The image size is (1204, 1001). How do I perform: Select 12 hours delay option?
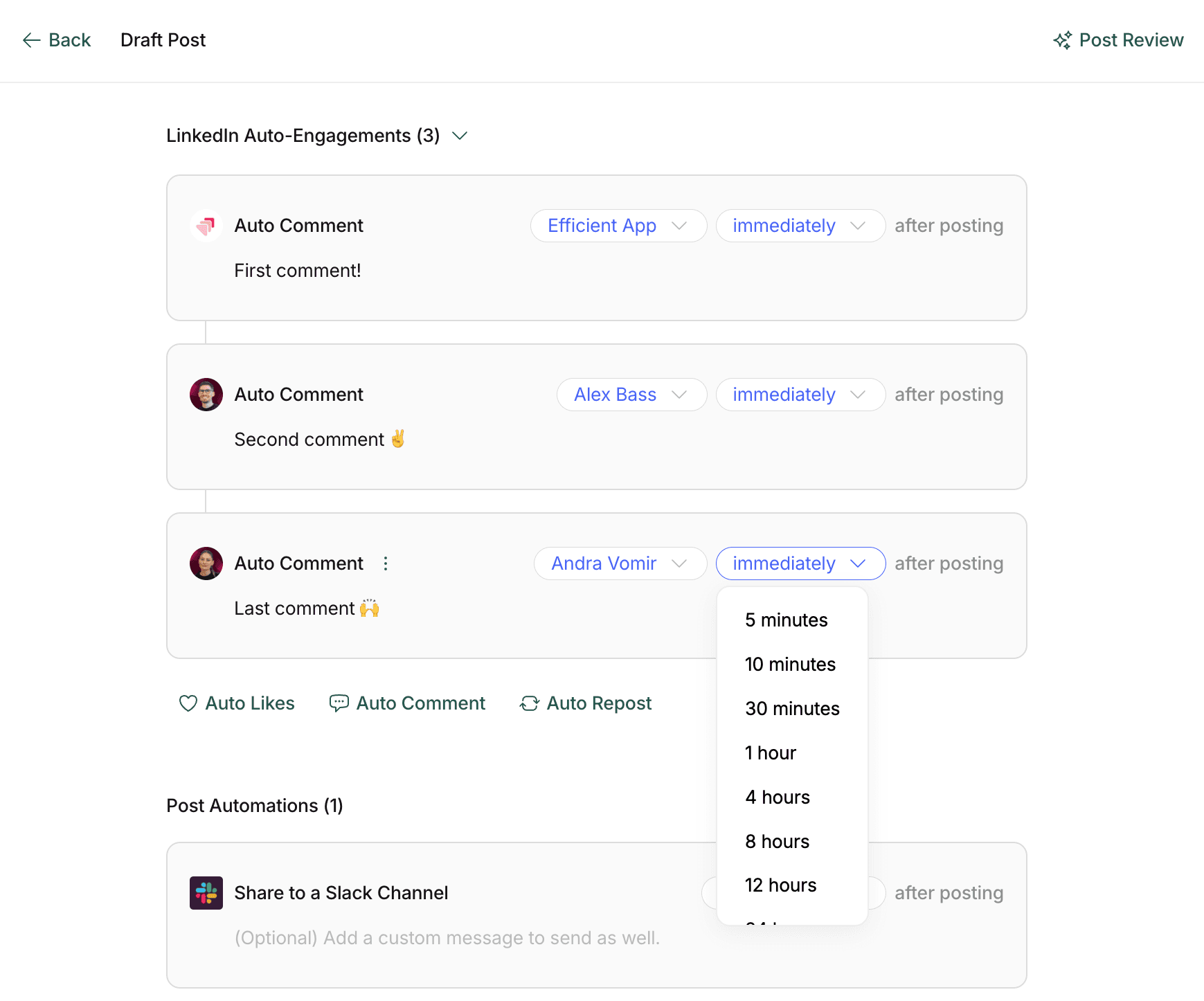(x=792, y=885)
